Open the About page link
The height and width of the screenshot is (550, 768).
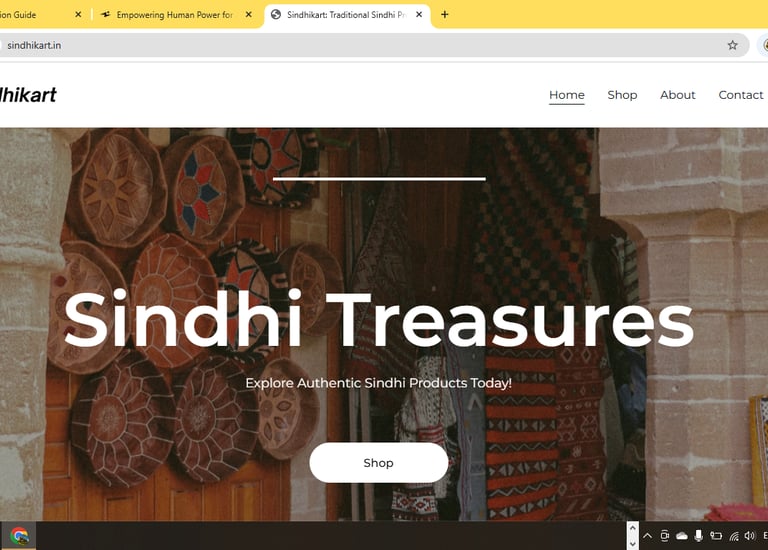pyautogui.click(x=677, y=95)
